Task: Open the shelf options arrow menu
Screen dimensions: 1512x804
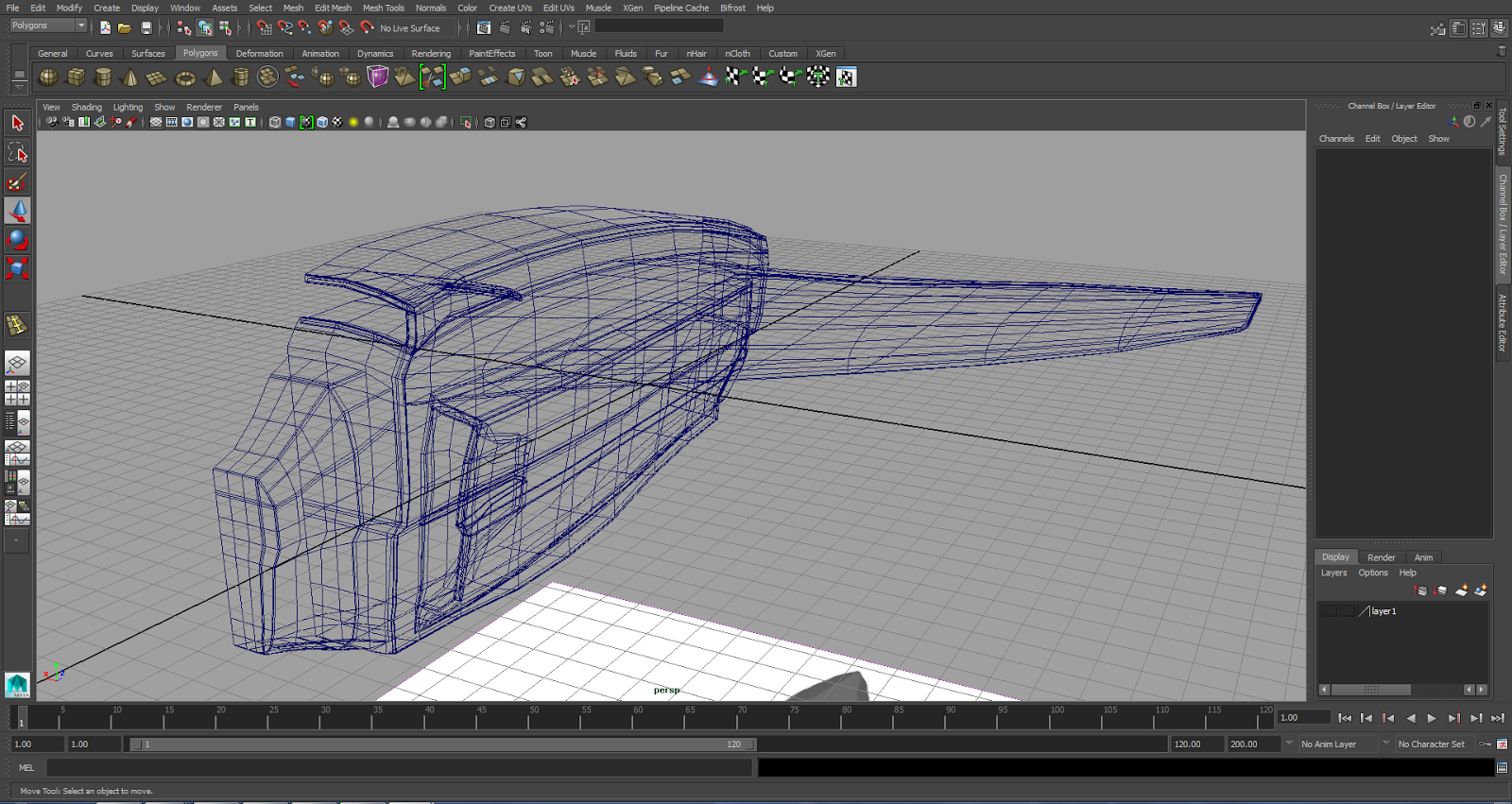Action: [19, 86]
